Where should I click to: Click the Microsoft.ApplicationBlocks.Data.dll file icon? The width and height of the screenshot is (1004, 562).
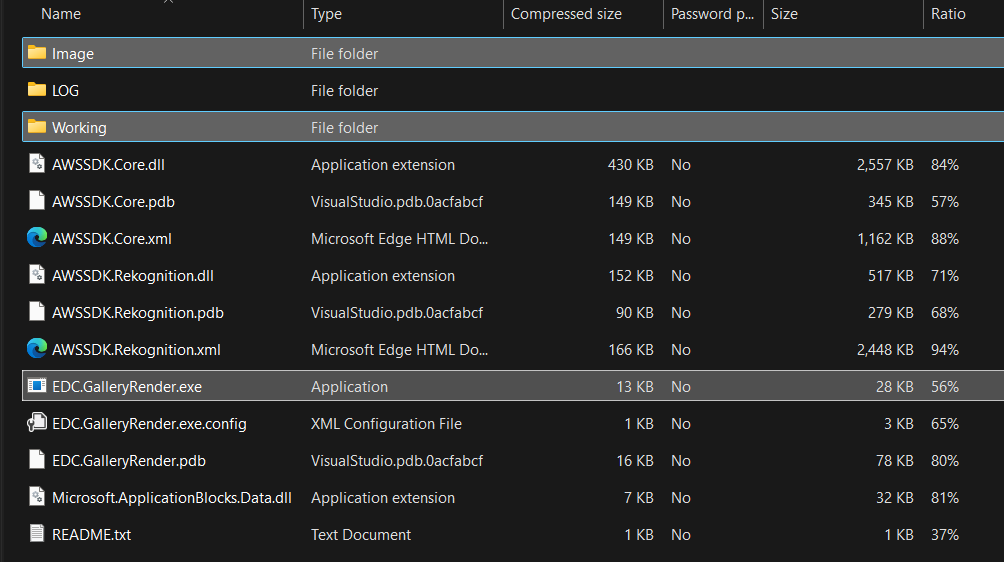click(37, 497)
